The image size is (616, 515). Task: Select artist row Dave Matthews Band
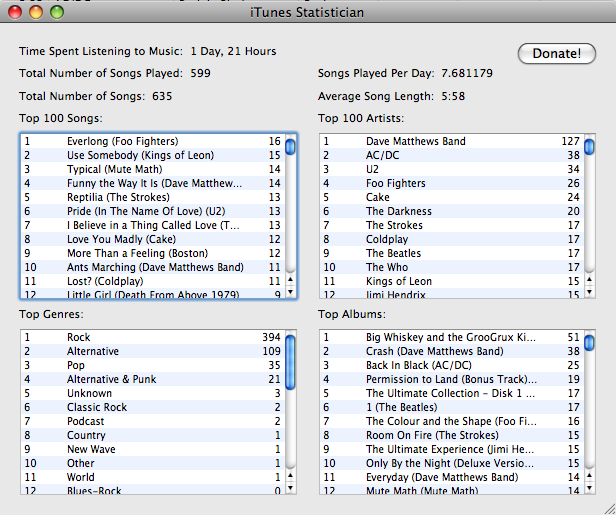452,141
